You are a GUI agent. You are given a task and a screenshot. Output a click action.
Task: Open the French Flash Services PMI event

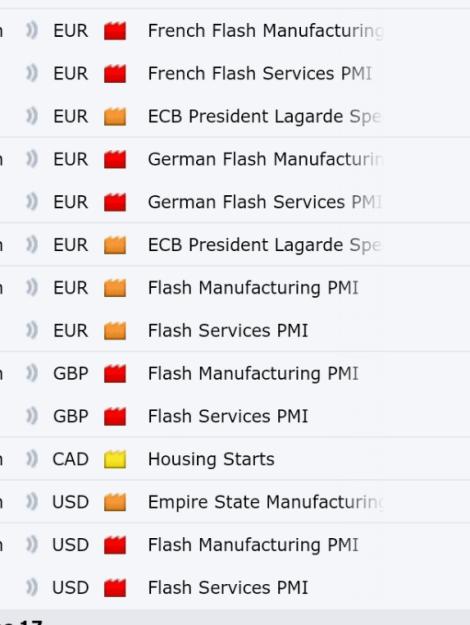coord(260,74)
